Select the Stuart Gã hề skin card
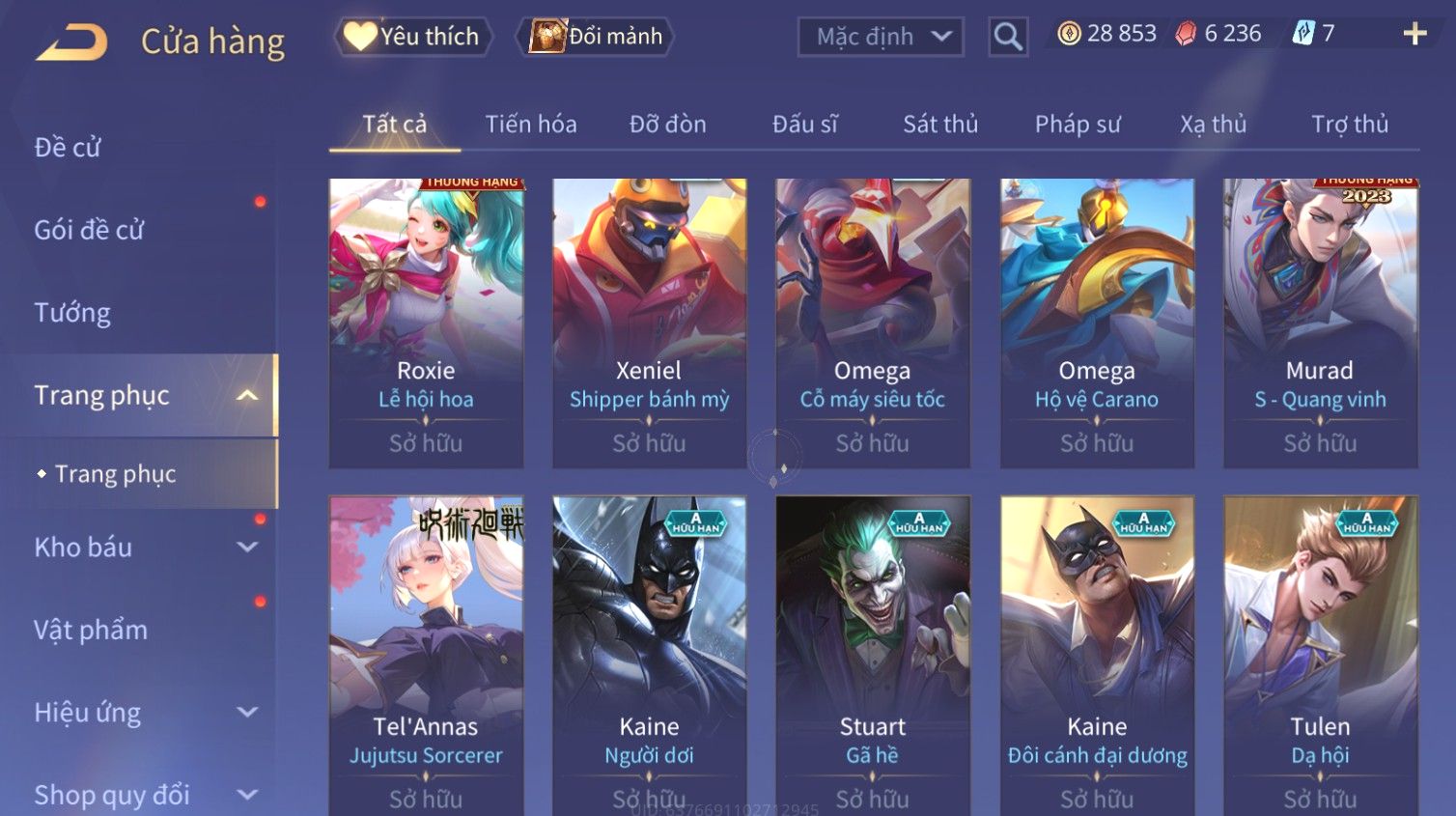 (873, 657)
